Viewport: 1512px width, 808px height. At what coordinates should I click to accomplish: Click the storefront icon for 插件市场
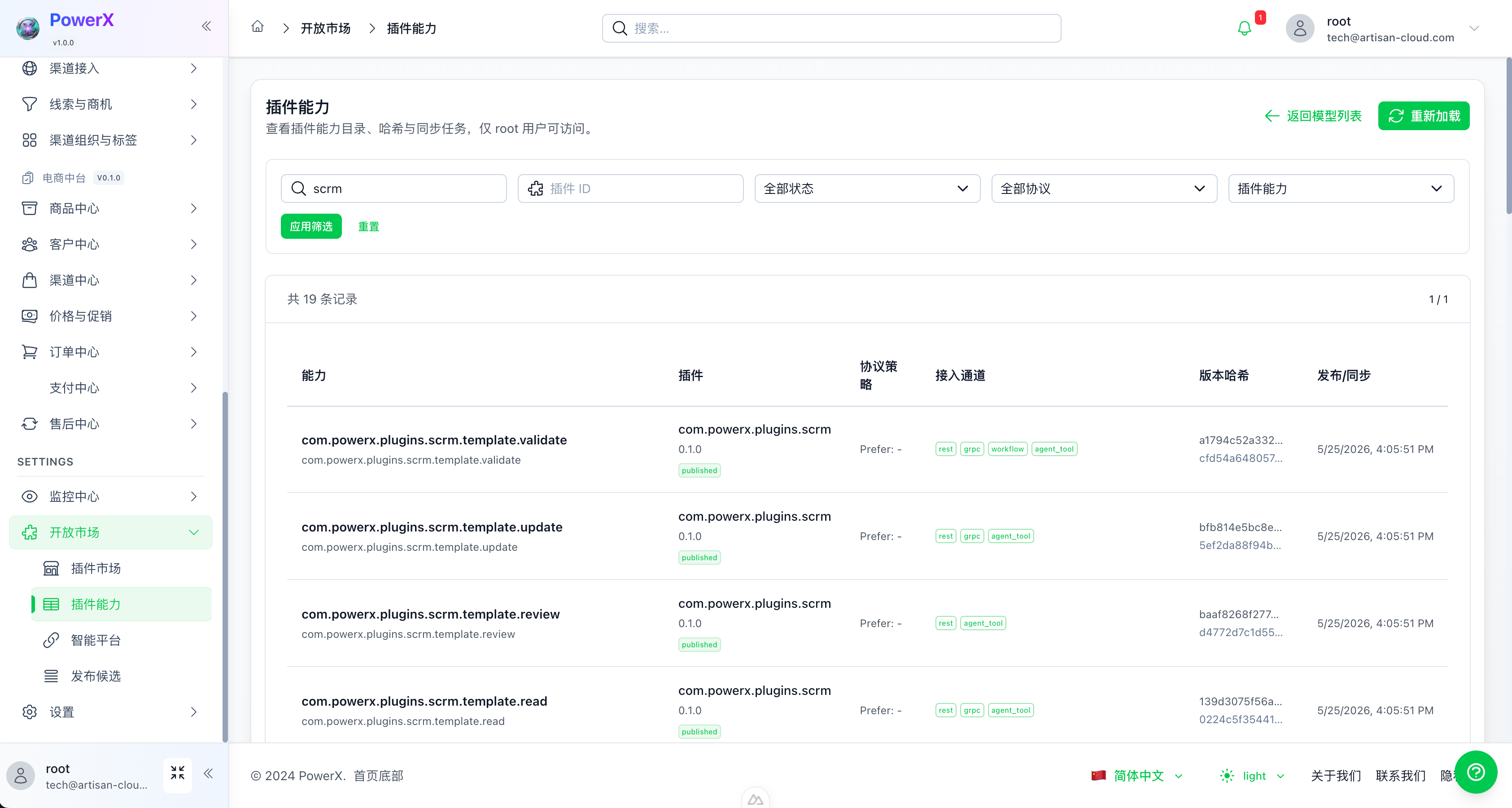pos(51,567)
